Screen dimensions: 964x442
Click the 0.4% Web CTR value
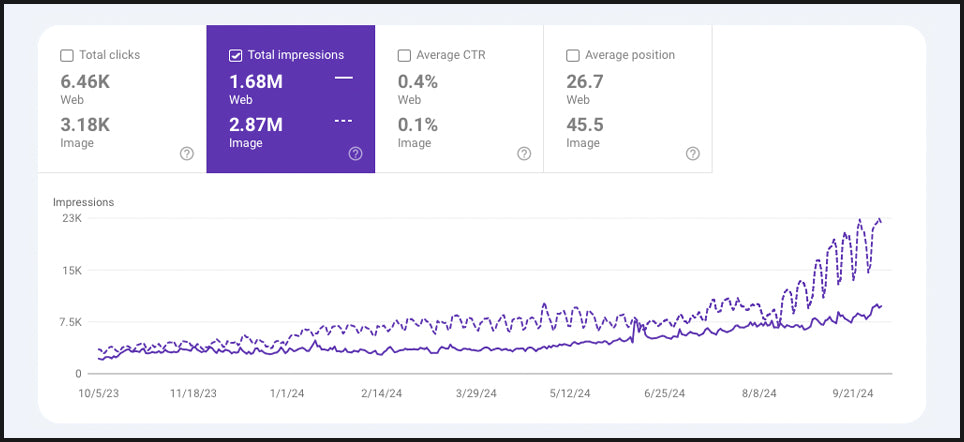point(418,82)
